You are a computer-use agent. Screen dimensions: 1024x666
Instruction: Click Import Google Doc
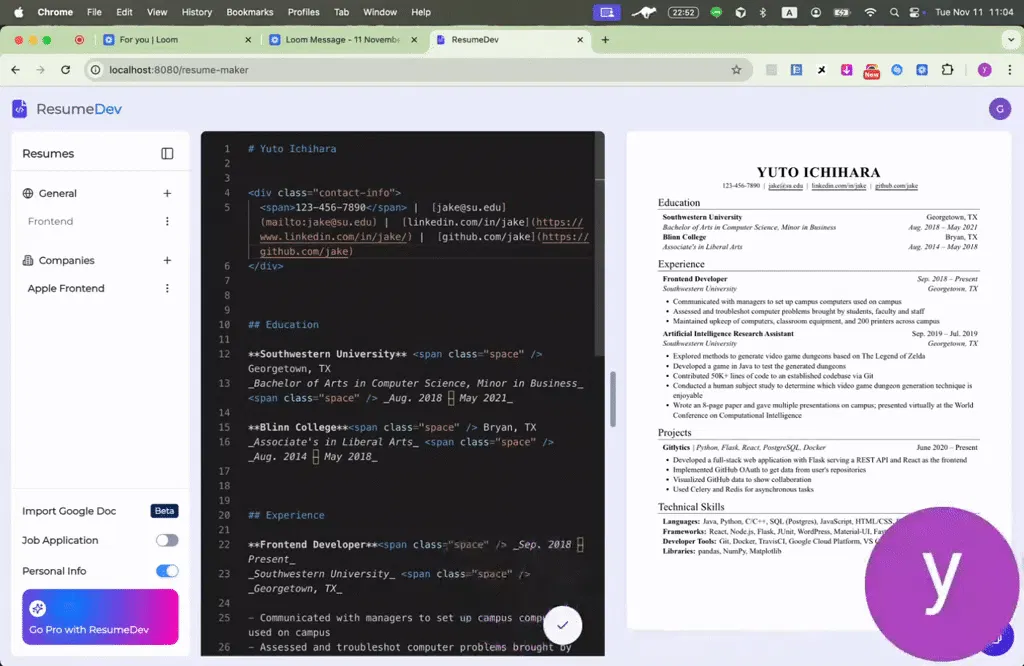(x=69, y=511)
